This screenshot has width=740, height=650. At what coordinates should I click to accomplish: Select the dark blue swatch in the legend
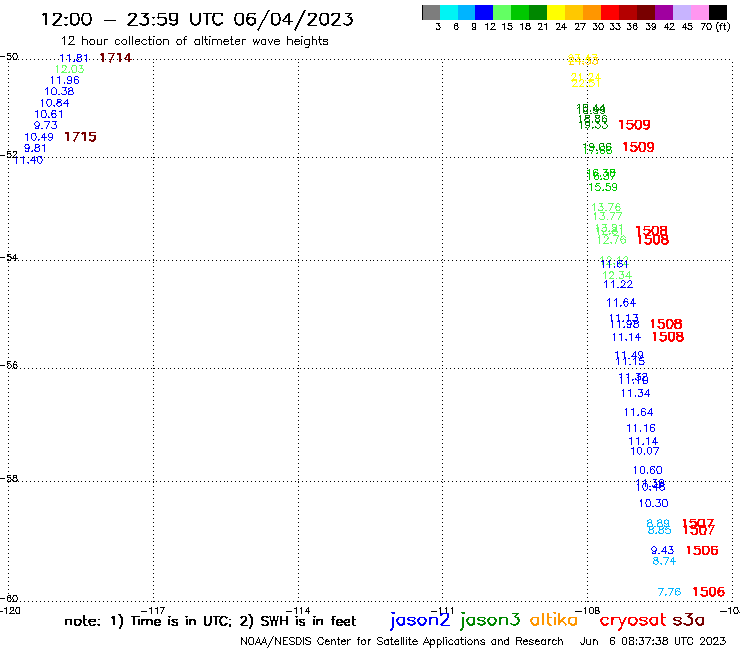[x=484, y=12]
